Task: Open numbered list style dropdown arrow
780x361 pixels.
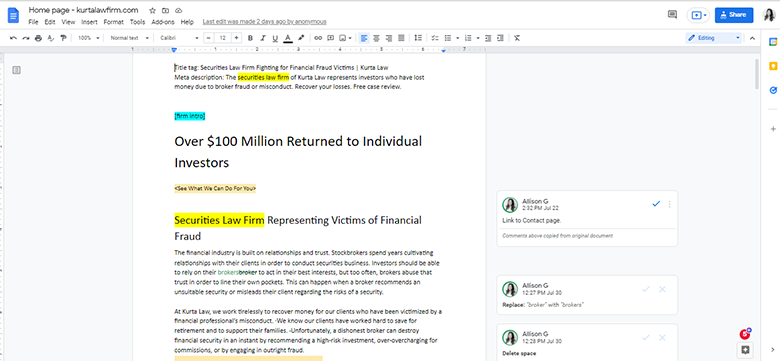Action: pyautogui.click(x=478, y=38)
